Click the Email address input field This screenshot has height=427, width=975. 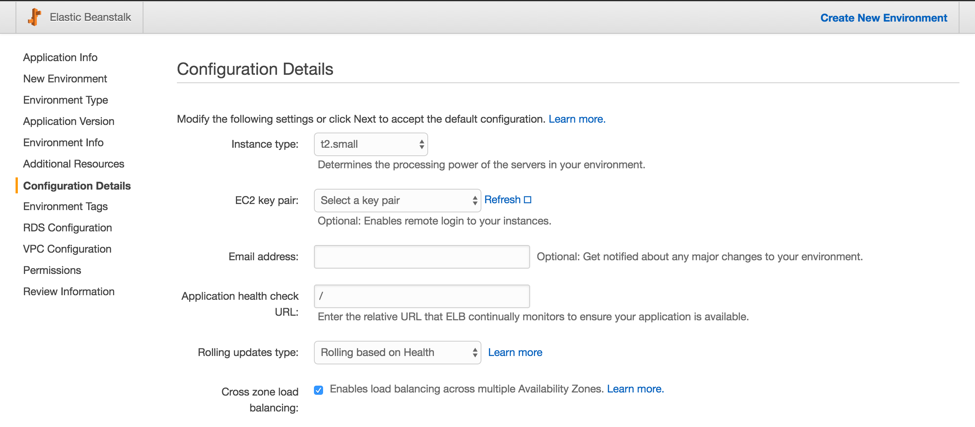pyautogui.click(x=422, y=257)
